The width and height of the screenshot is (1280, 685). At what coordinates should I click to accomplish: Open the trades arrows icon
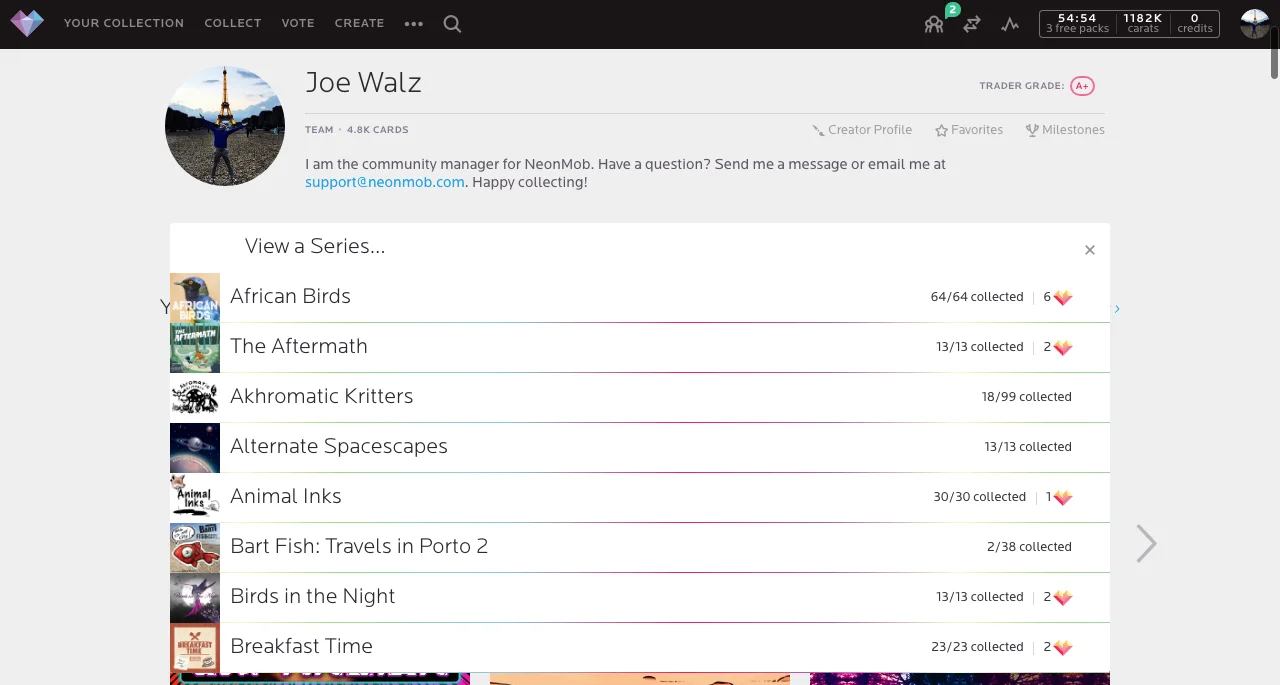pos(972,24)
